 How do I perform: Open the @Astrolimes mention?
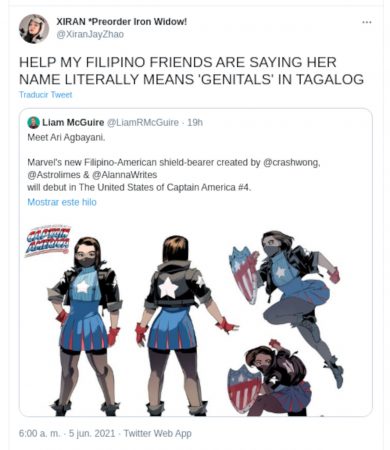click(54, 175)
